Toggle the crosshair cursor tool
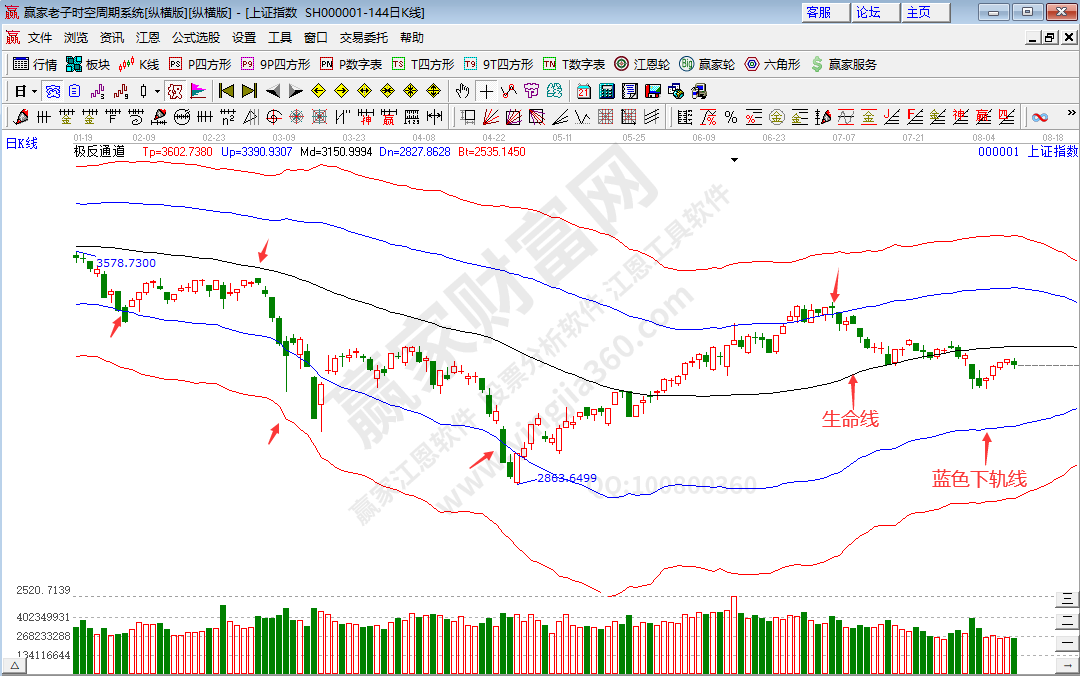This screenshot has height=676, width=1080. coord(486,91)
